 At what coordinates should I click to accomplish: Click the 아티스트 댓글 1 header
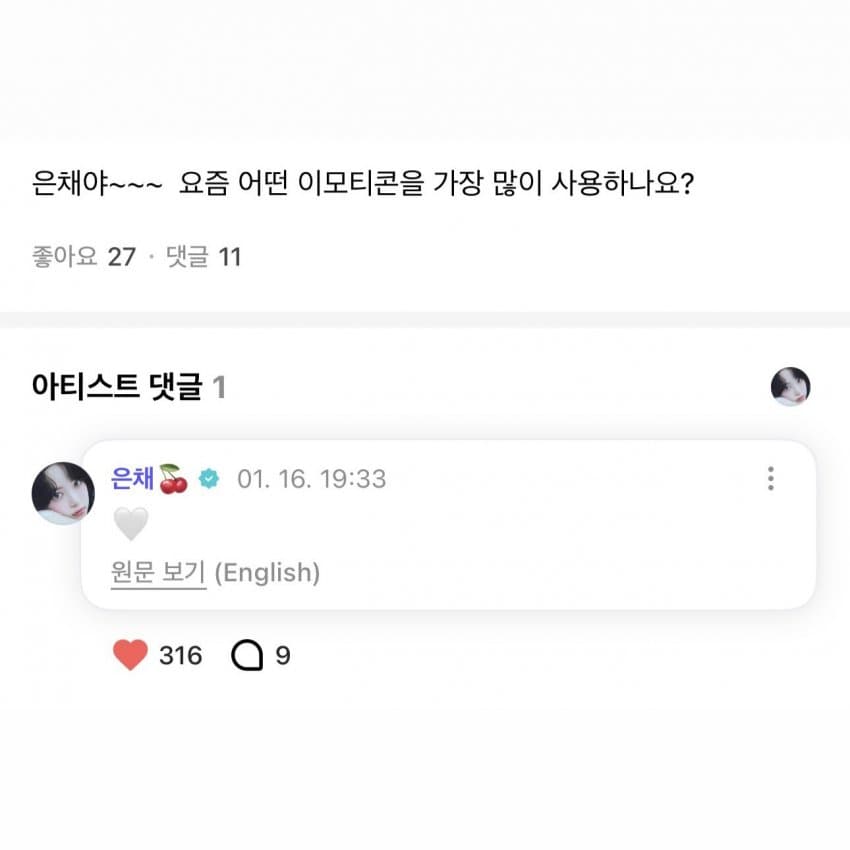pos(117,387)
